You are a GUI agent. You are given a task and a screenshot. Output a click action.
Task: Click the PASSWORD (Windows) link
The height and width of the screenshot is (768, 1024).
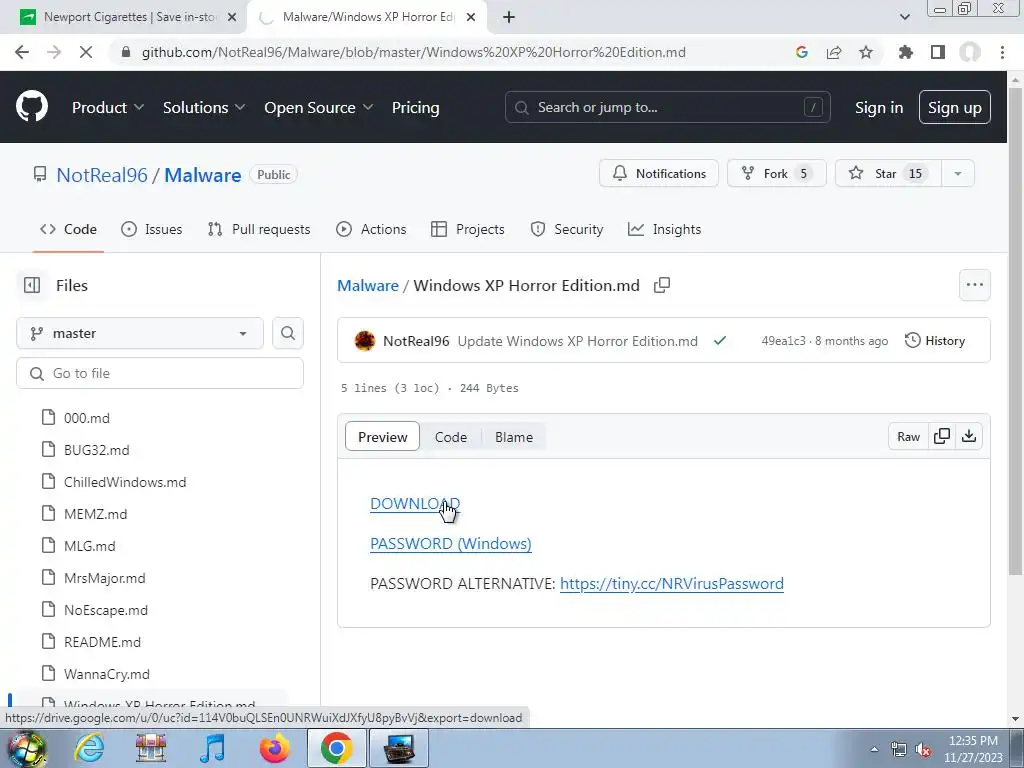(x=451, y=543)
